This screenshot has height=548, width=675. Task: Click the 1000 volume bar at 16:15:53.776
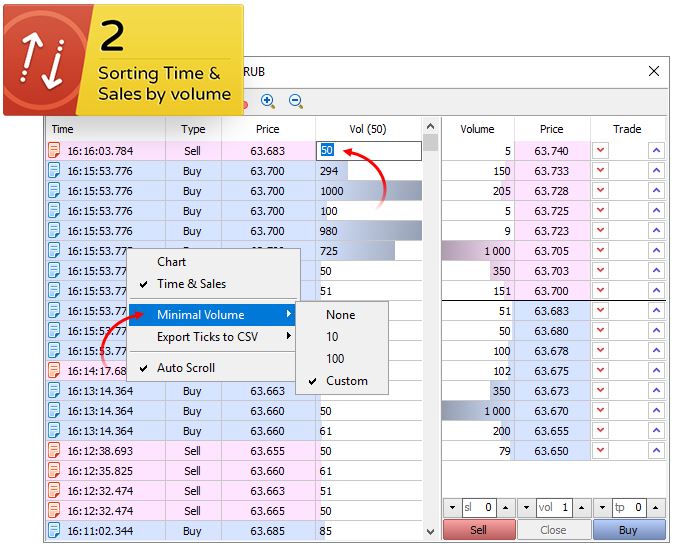point(369,191)
